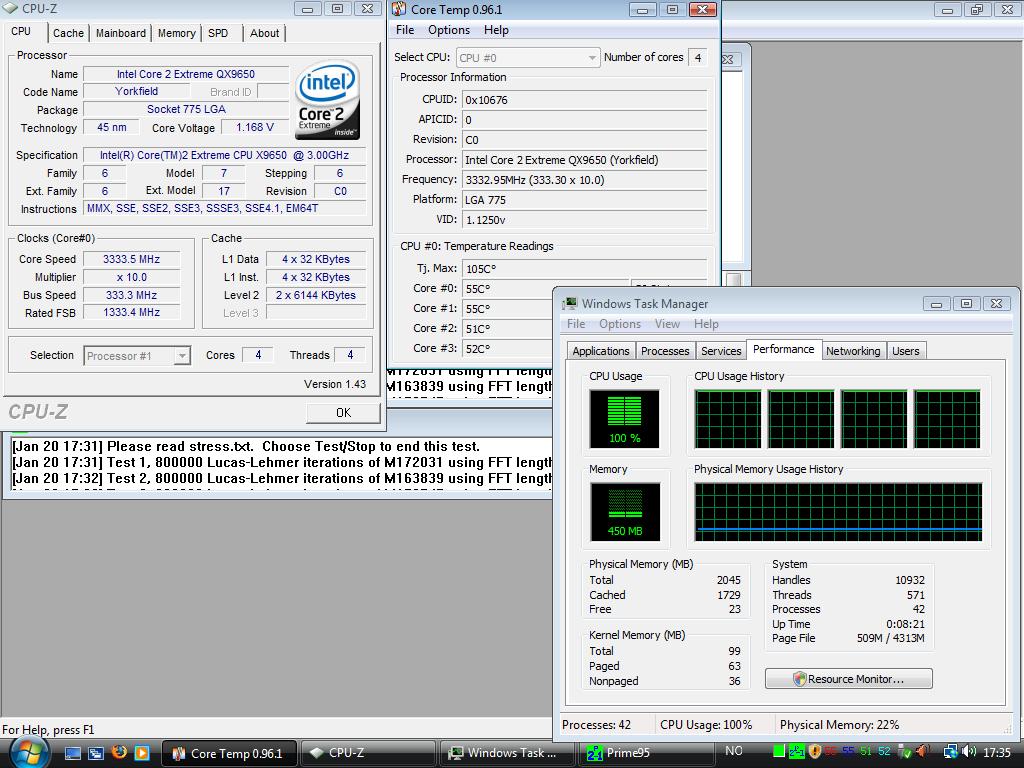Click the 51 core temperature tray icon
The width and height of the screenshot is (1024, 768).
coord(866,751)
